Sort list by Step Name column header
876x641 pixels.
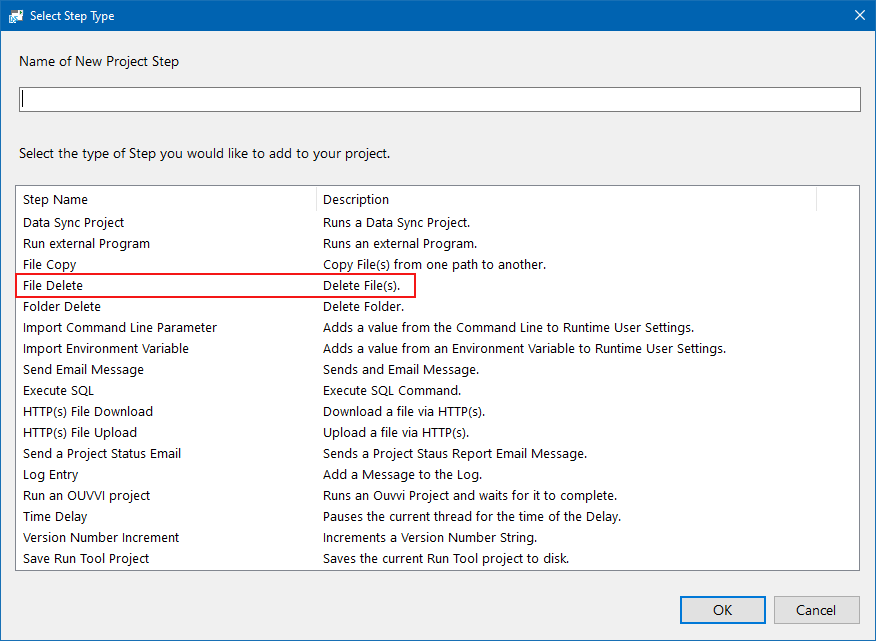(x=166, y=200)
